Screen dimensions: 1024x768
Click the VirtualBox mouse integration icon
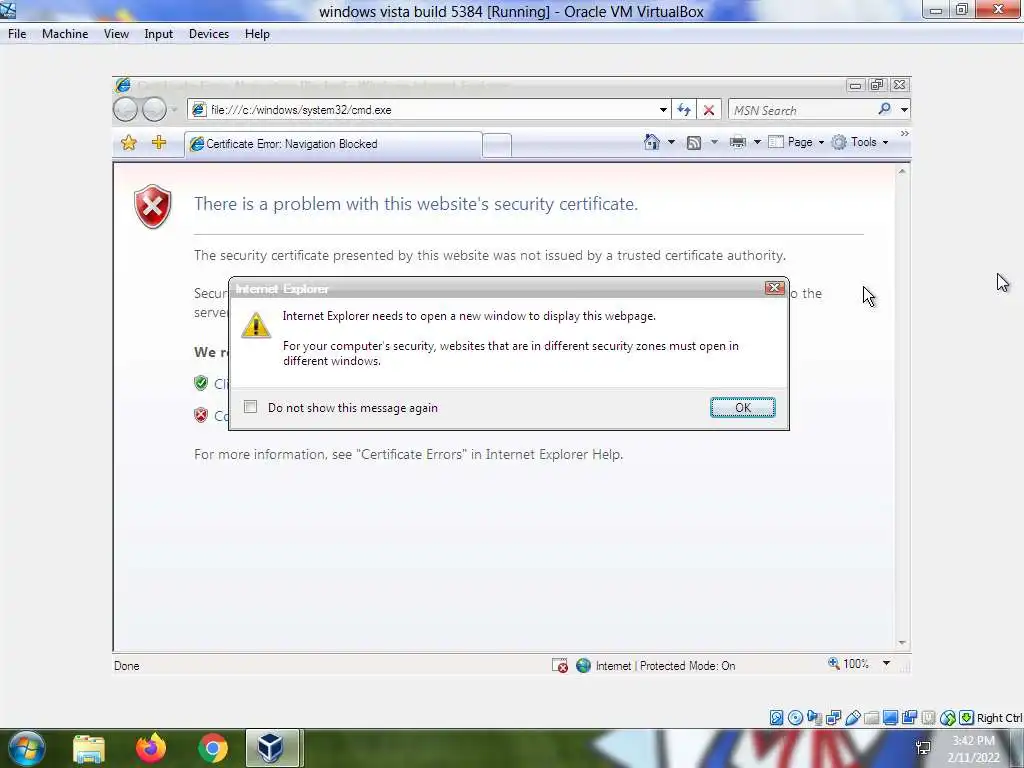948,718
